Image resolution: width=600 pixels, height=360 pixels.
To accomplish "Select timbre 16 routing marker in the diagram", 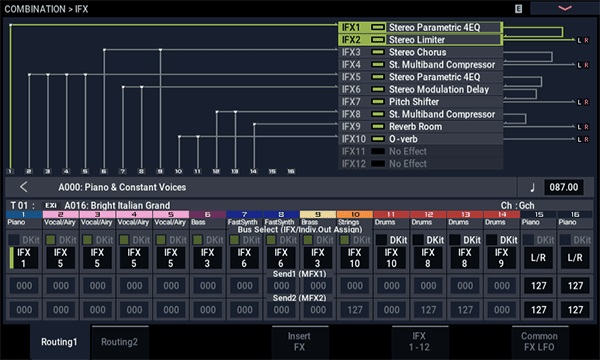I will pyautogui.click(x=291, y=171).
